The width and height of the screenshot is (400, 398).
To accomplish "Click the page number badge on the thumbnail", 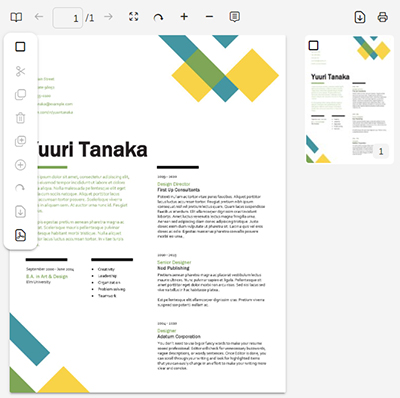I will (x=381, y=152).
